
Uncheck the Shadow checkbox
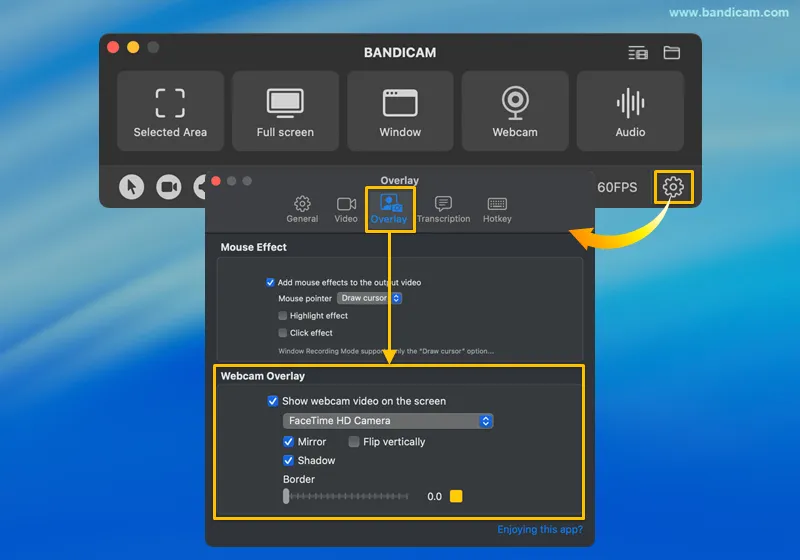click(x=288, y=461)
